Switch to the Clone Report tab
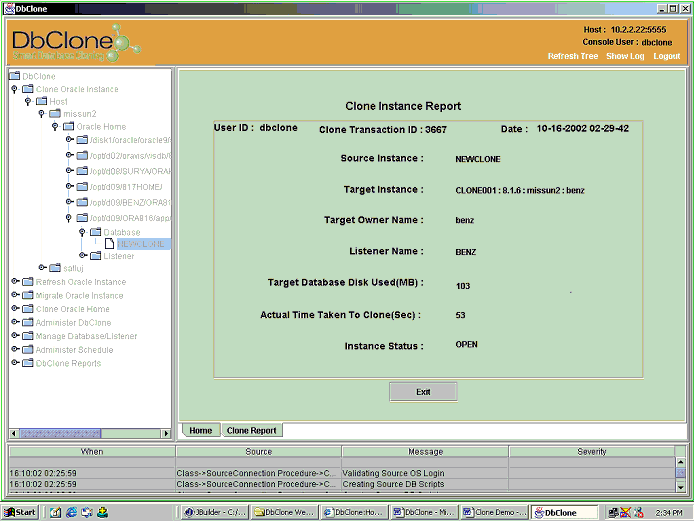694x521 pixels. pyautogui.click(x=251, y=430)
